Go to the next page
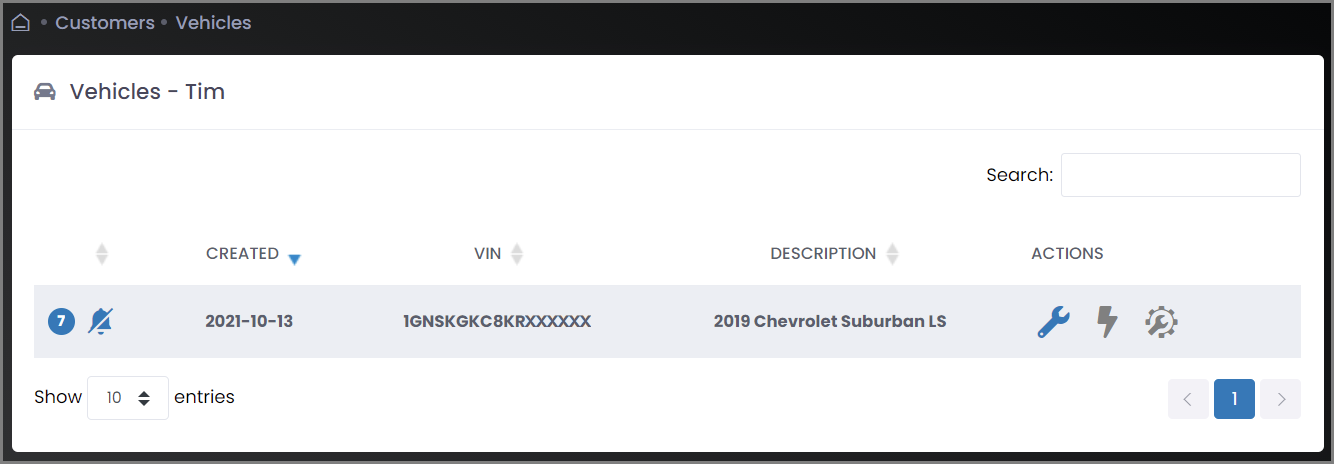1334x464 pixels. [x=1281, y=399]
